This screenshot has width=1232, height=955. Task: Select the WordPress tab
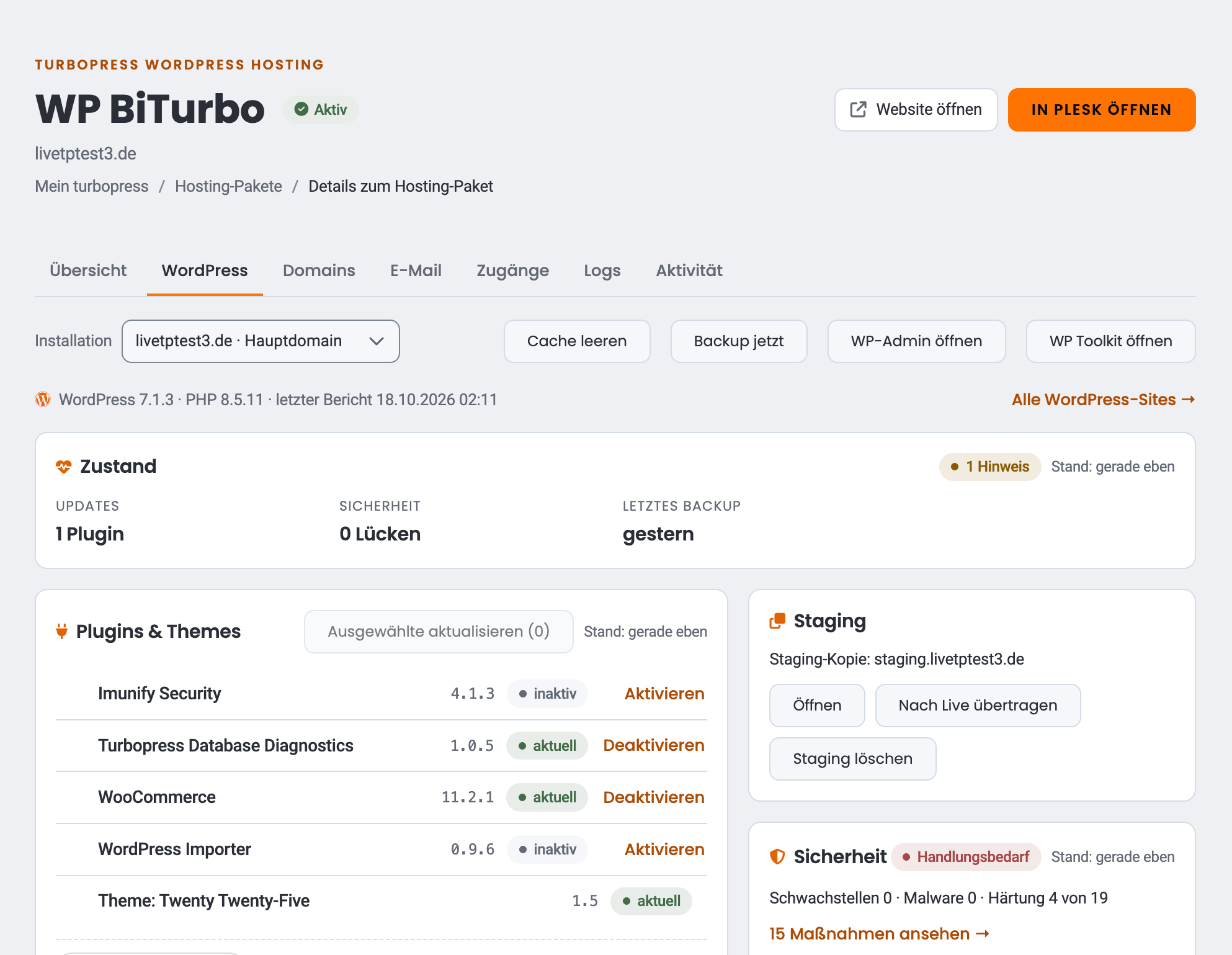click(205, 270)
